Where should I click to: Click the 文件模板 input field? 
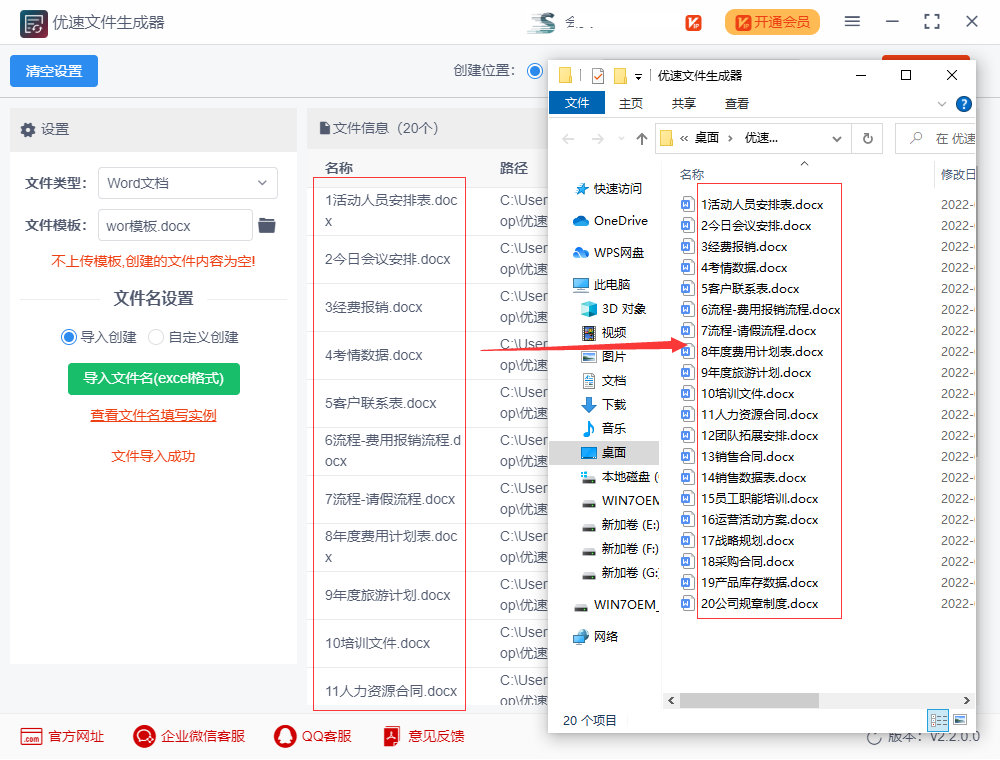point(175,226)
